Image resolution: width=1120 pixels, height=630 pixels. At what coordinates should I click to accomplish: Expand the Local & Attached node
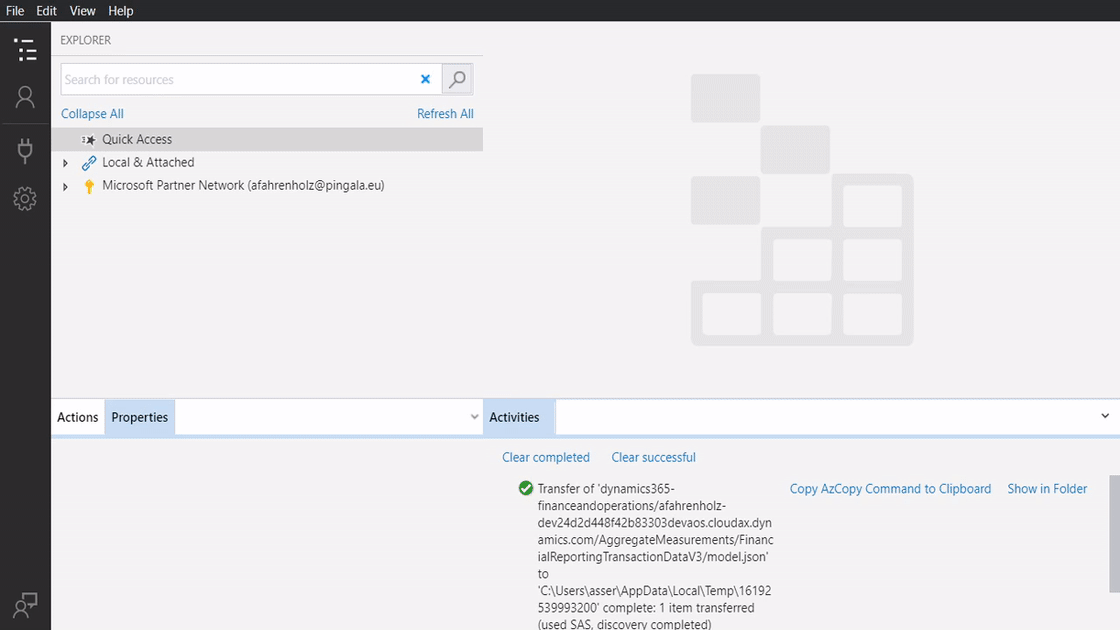click(65, 163)
